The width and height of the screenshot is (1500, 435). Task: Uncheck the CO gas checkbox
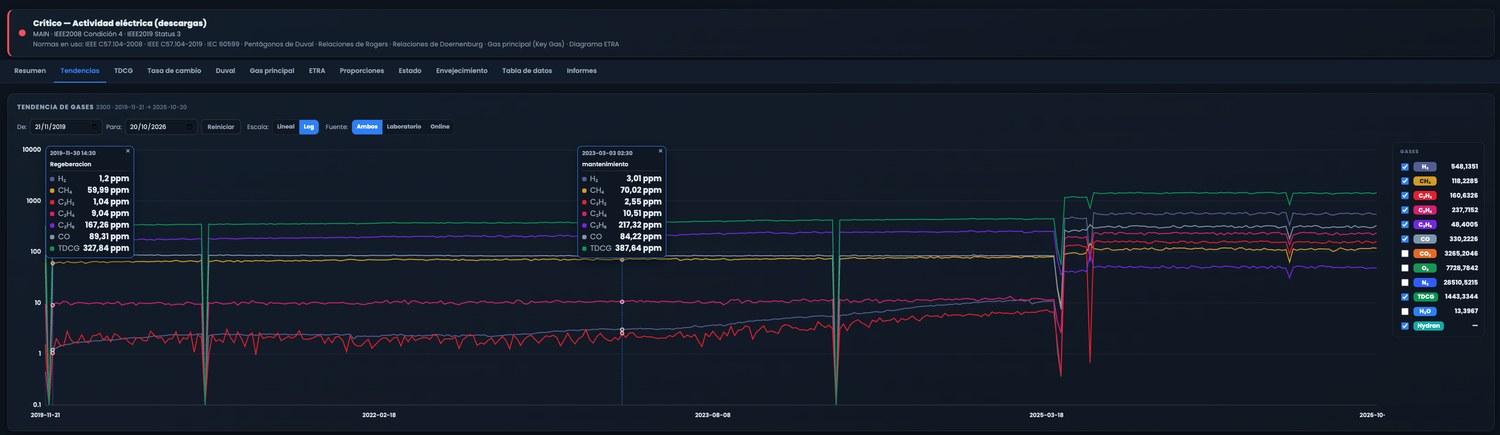click(x=1405, y=239)
